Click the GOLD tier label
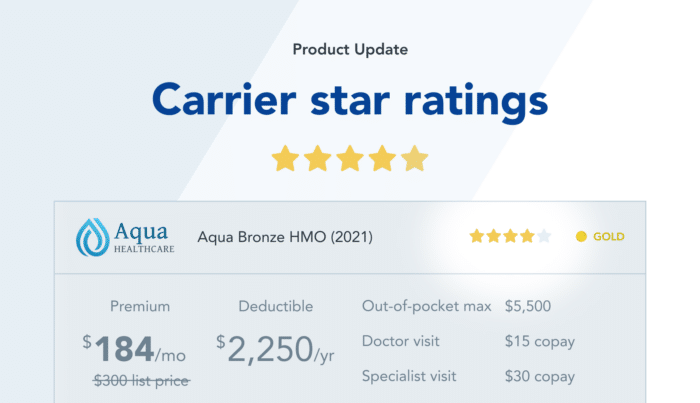 click(608, 237)
